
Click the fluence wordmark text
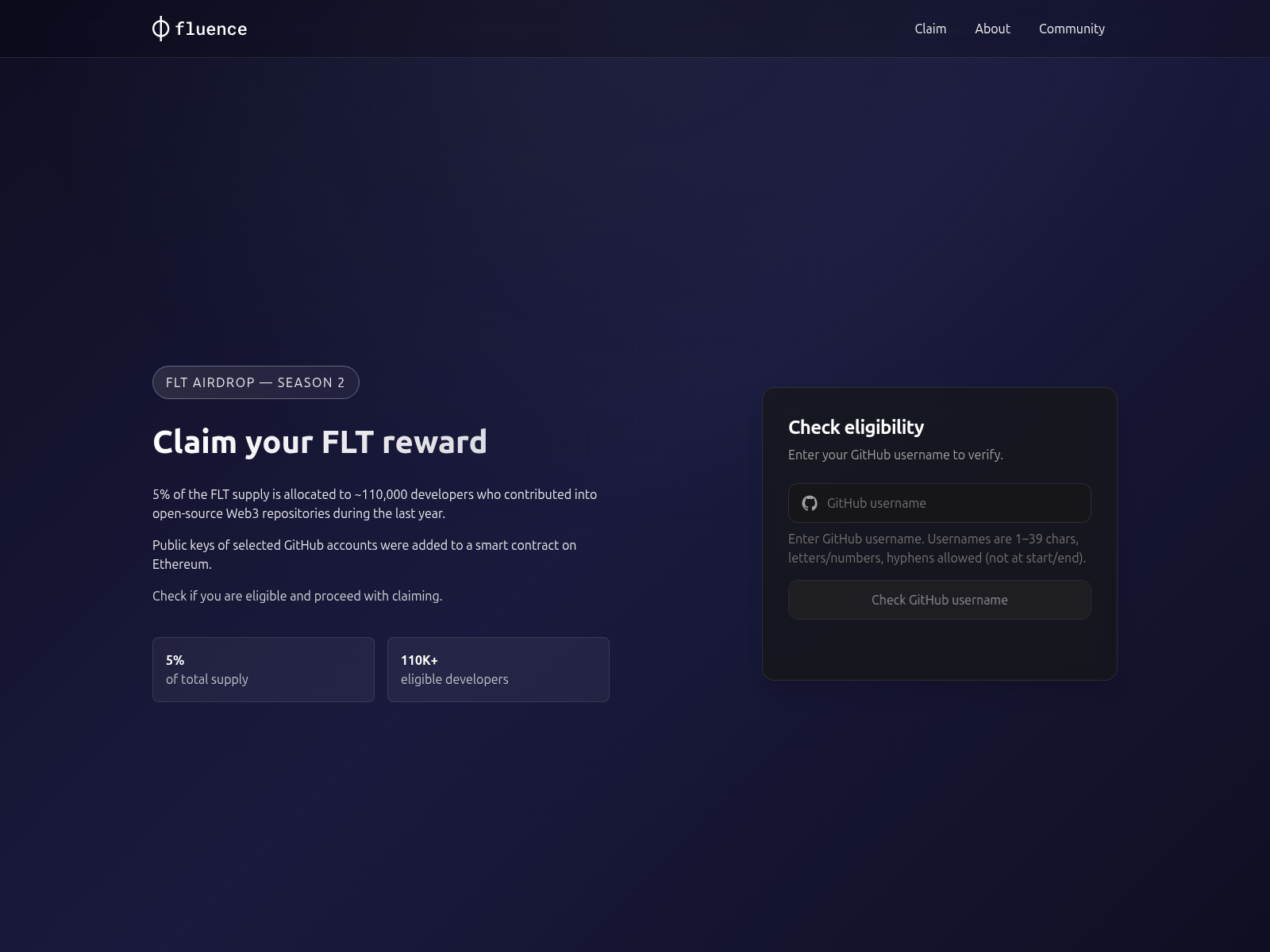tap(210, 29)
